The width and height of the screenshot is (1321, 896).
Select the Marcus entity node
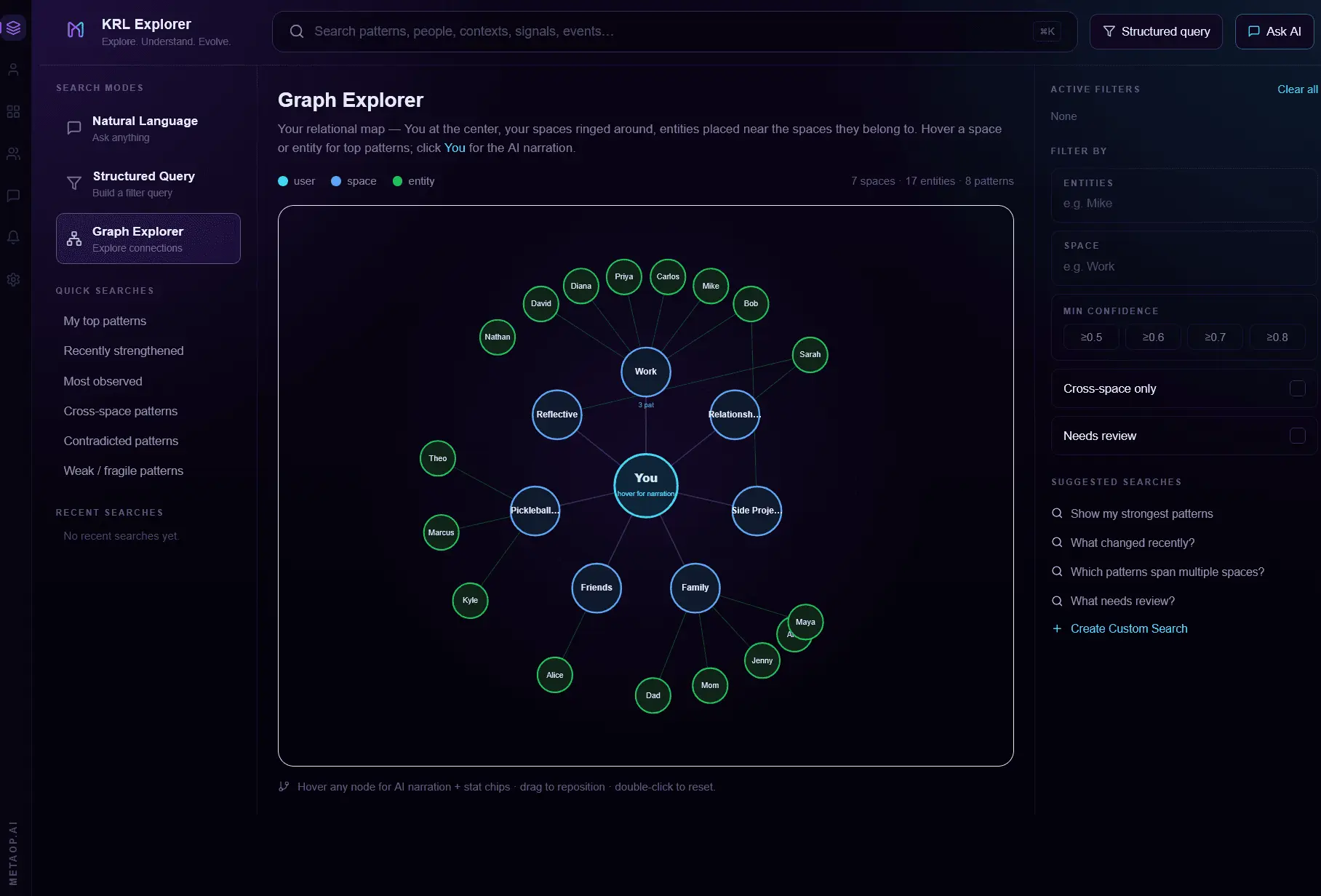point(441,532)
